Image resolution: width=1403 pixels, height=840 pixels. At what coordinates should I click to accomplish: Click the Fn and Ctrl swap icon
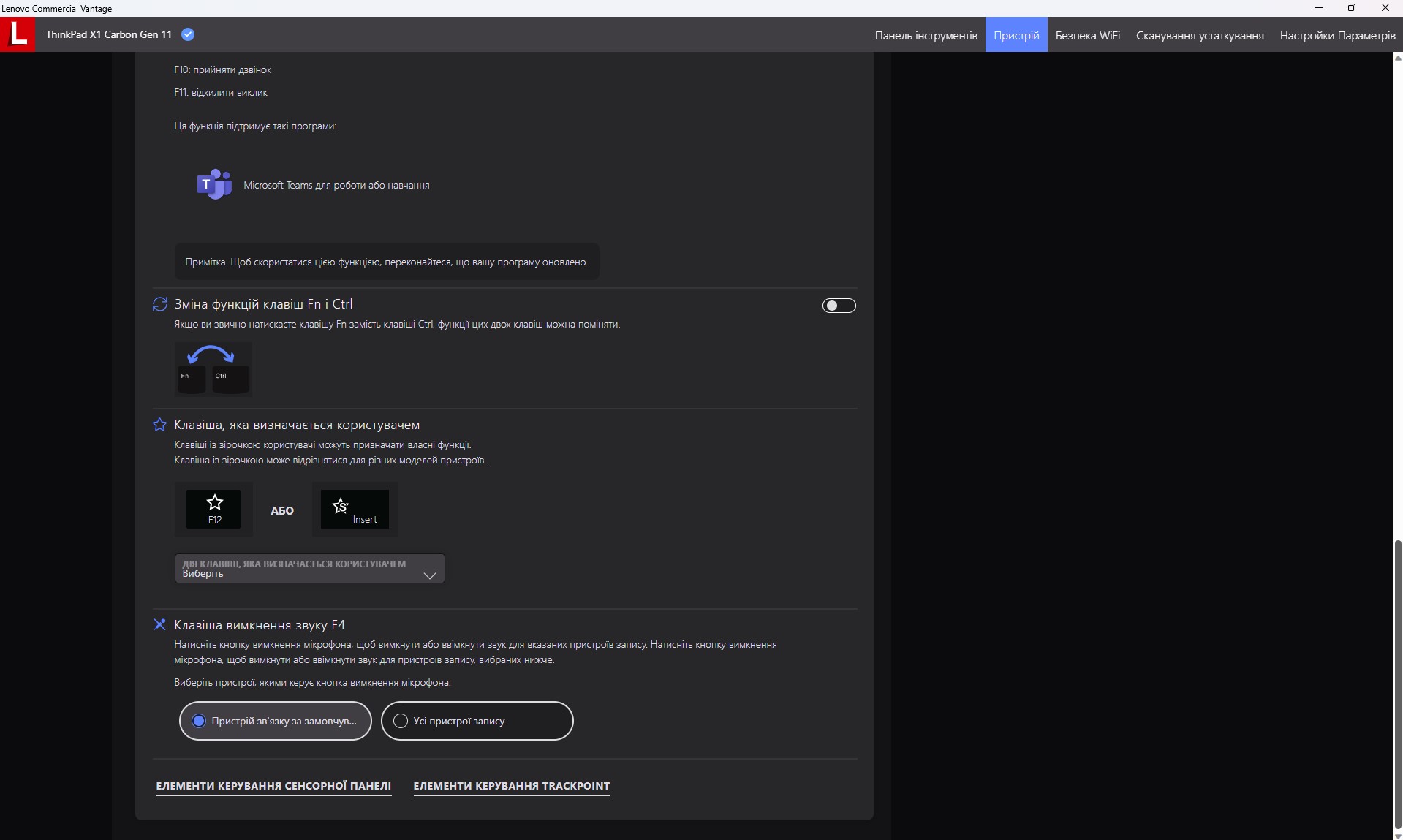tap(159, 304)
